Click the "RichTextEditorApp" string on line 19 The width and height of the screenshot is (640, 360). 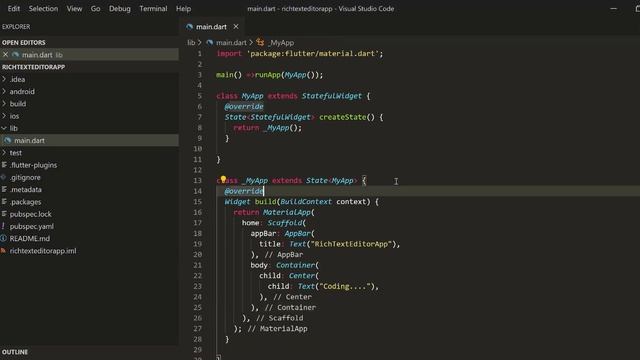coord(351,244)
